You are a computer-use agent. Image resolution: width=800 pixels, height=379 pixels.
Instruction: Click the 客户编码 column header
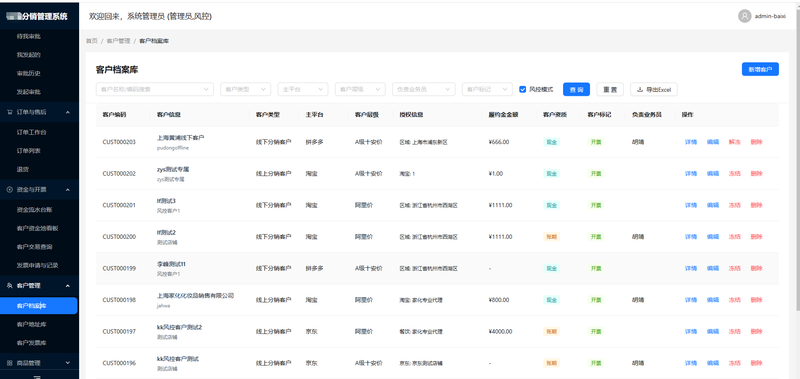click(114, 115)
